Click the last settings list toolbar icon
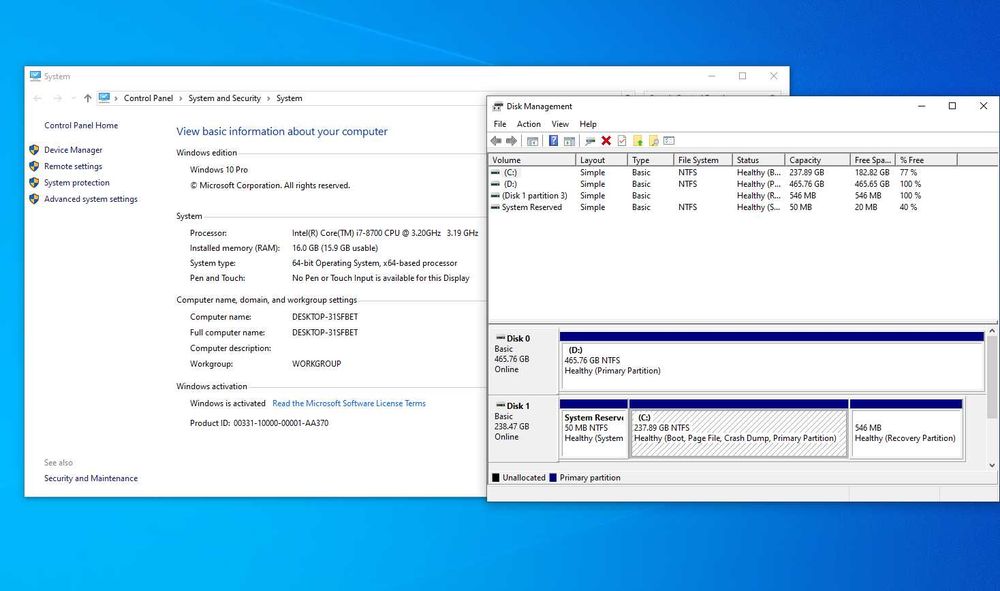1000x591 pixels. pos(669,141)
